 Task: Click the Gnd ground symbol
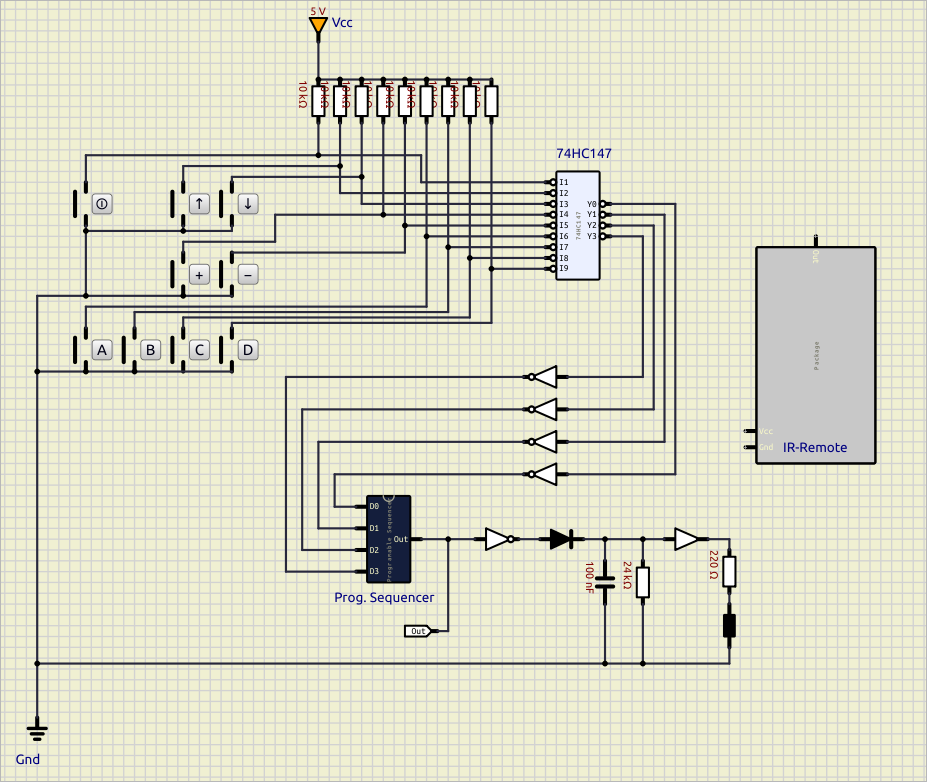[37, 729]
